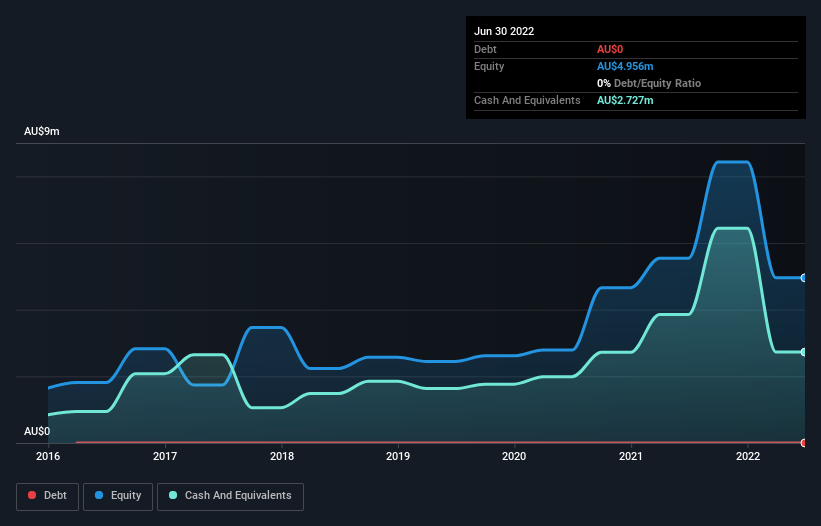The height and width of the screenshot is (526, 821).
Task: Click the Equity row label in tooltip
Action: [489, 66]
